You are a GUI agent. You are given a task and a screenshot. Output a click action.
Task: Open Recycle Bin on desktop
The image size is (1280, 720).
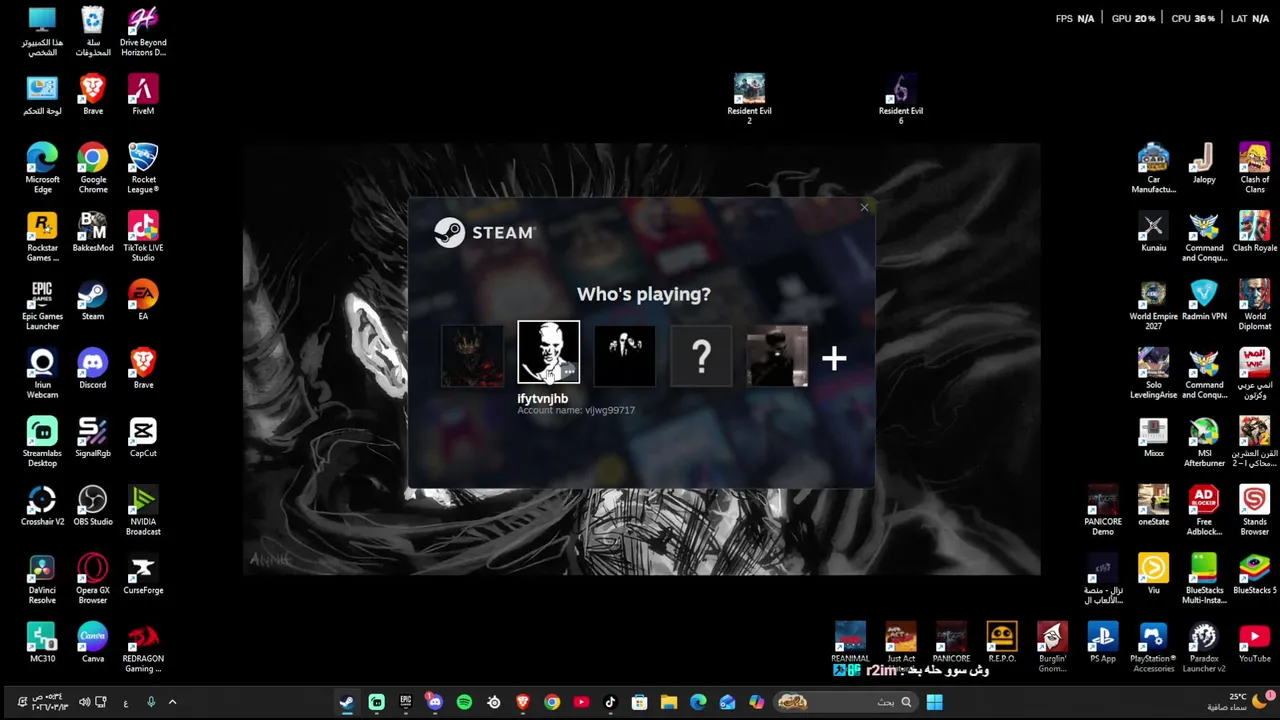[93, 31]
